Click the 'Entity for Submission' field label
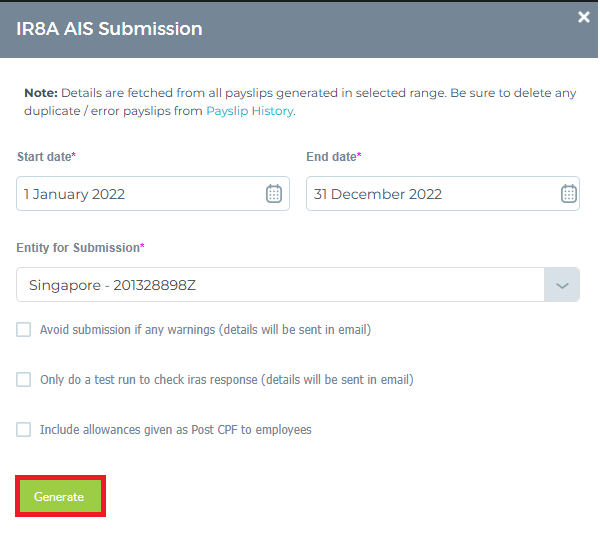Viewport: 600px width, 543px height. point(79,247)
